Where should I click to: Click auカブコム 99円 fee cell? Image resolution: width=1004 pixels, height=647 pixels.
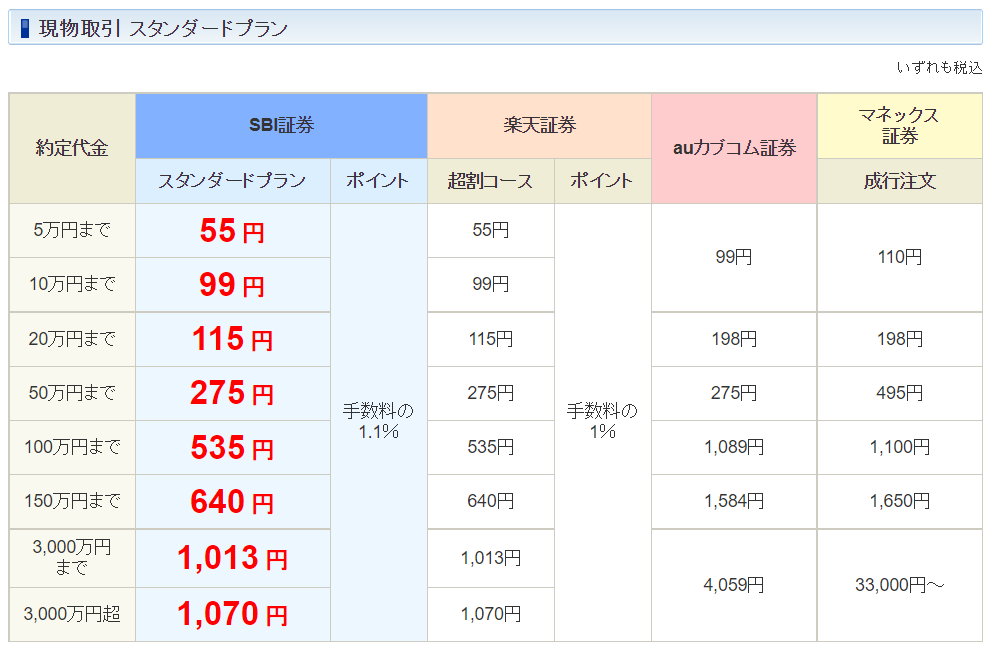tap(734, 257)
